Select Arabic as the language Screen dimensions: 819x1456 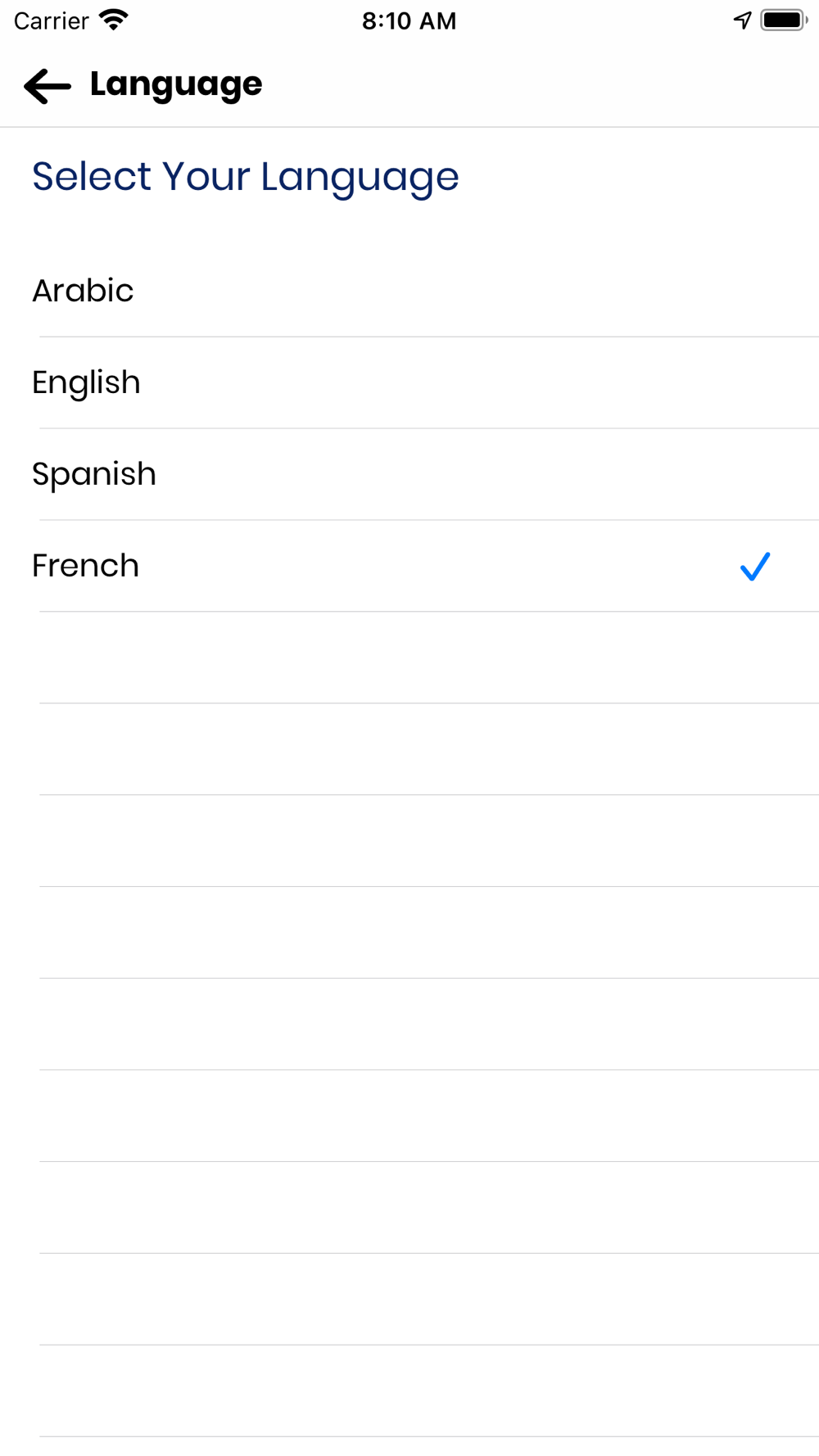[x=409, y=291]
